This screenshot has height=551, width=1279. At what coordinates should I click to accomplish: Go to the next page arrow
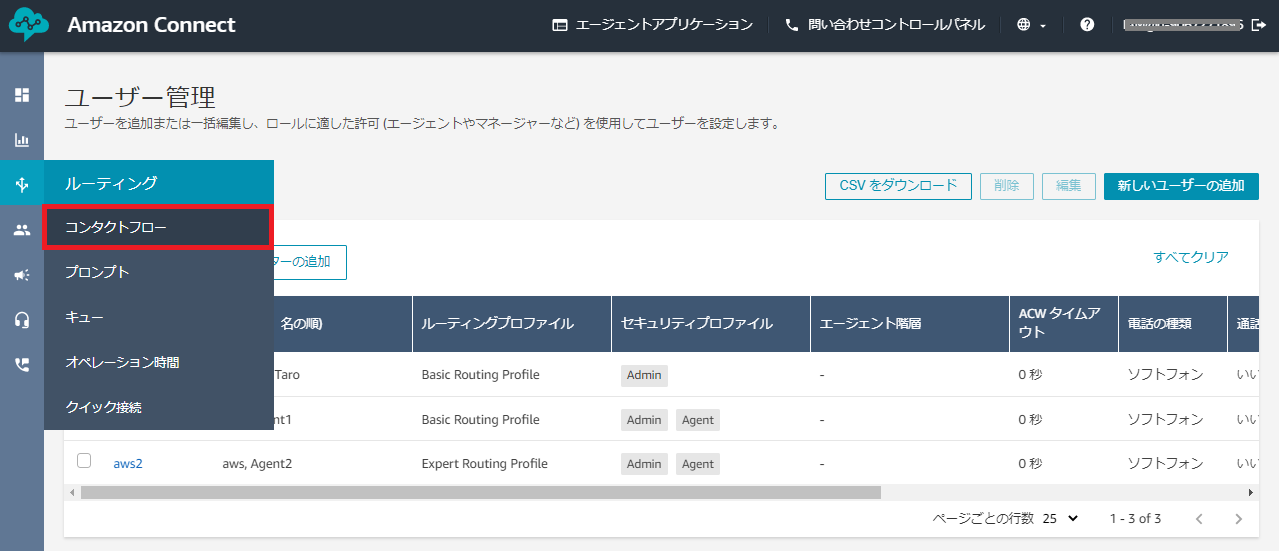pyautogui.click(x=1238, y=519)
